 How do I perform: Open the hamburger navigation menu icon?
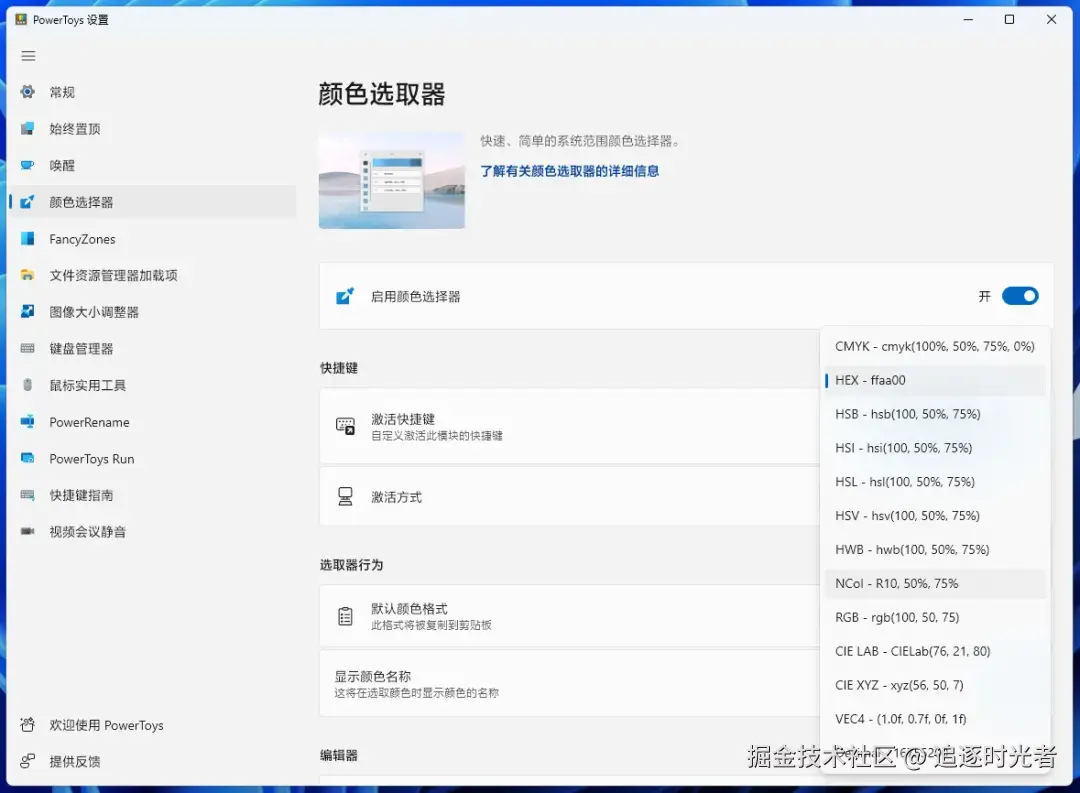click(28, 56)
